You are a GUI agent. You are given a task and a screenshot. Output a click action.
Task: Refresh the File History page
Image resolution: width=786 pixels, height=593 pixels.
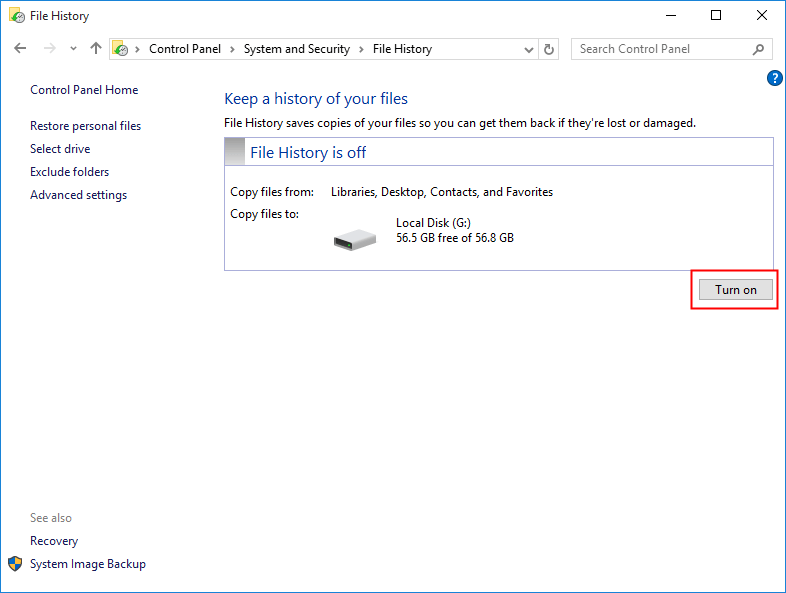tap(549, 49)
